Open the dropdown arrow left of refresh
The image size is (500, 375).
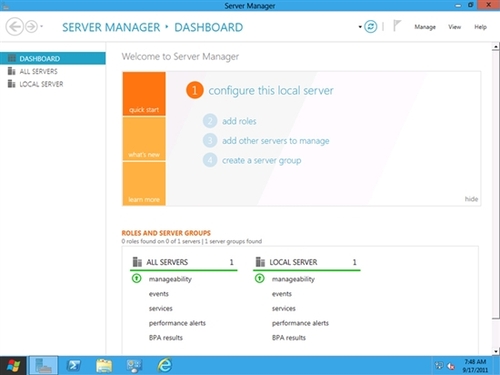(360, 27)
